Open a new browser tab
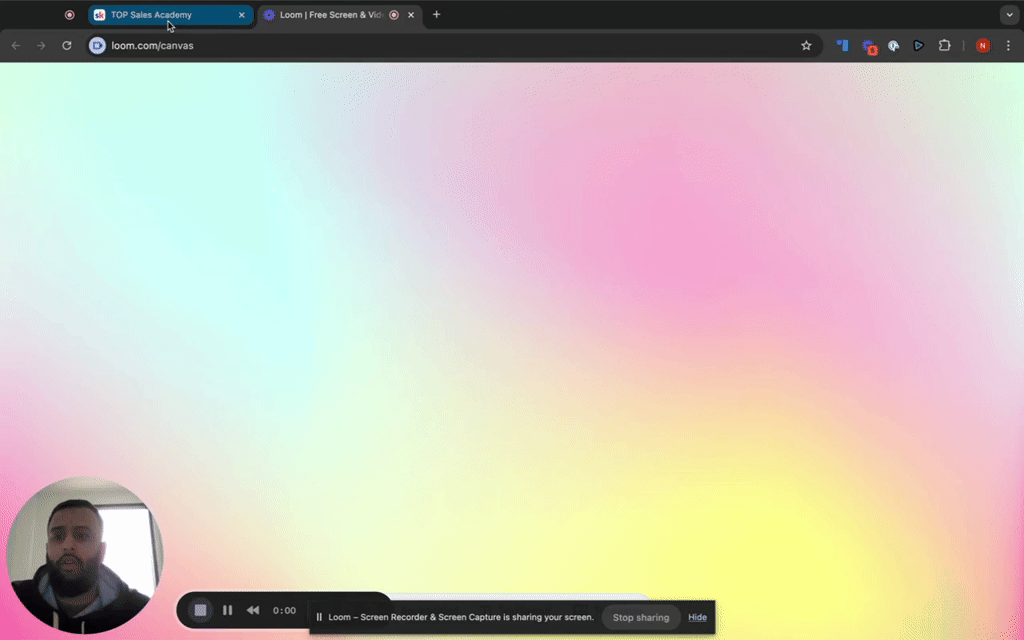The width and height of the screenshot is (1024, 640). pyautogui.click(x=436, y=14)
